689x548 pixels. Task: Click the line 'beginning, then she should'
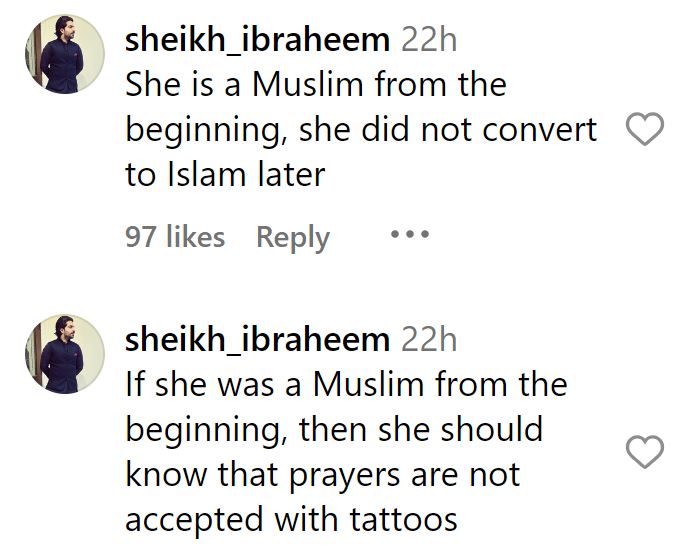tap(334, 430)
